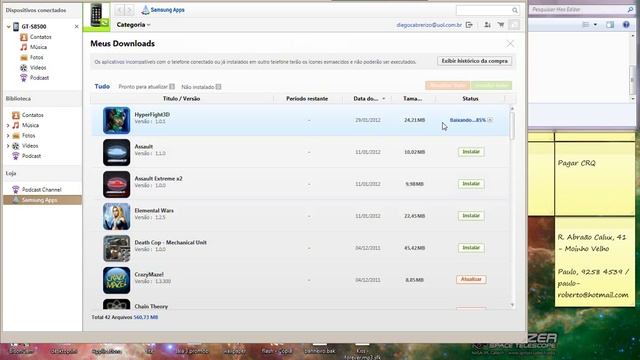Select the HyperFight3D app thumbnail

point(116,120)
